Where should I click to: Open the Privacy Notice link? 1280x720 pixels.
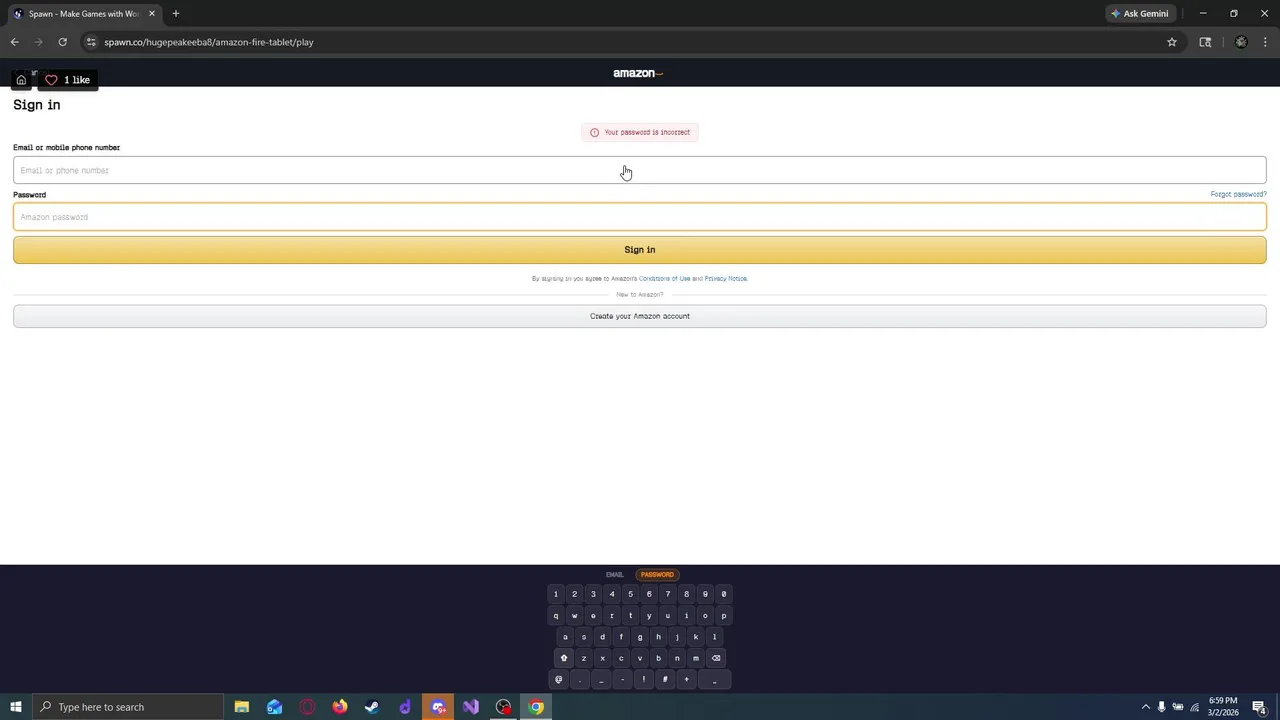[x=725, y=279]
